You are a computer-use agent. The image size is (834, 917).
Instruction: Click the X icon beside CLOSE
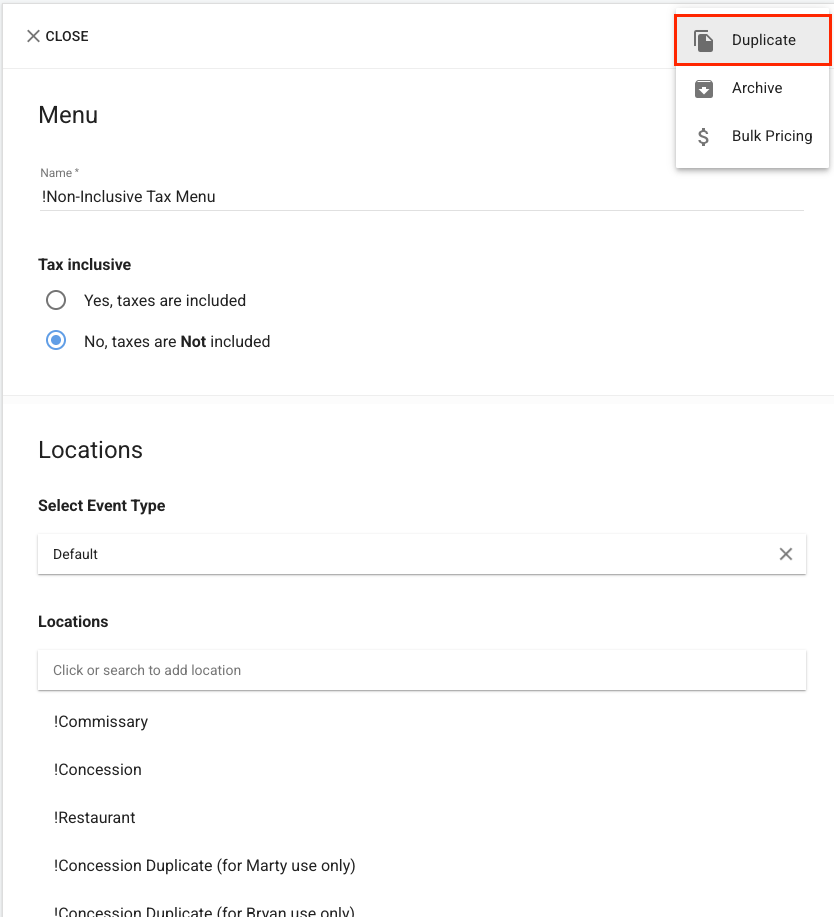[x=33, y=36]
